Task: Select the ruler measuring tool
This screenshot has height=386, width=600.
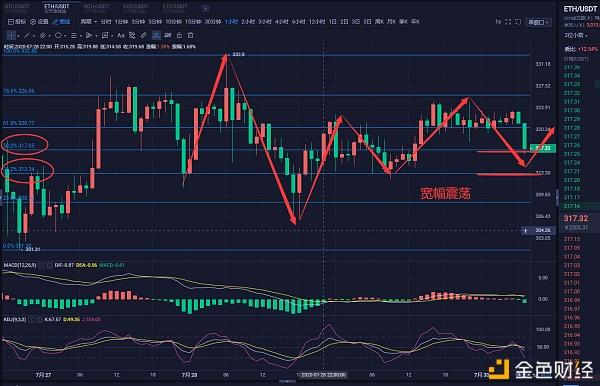Action: (x=143, y=36)
